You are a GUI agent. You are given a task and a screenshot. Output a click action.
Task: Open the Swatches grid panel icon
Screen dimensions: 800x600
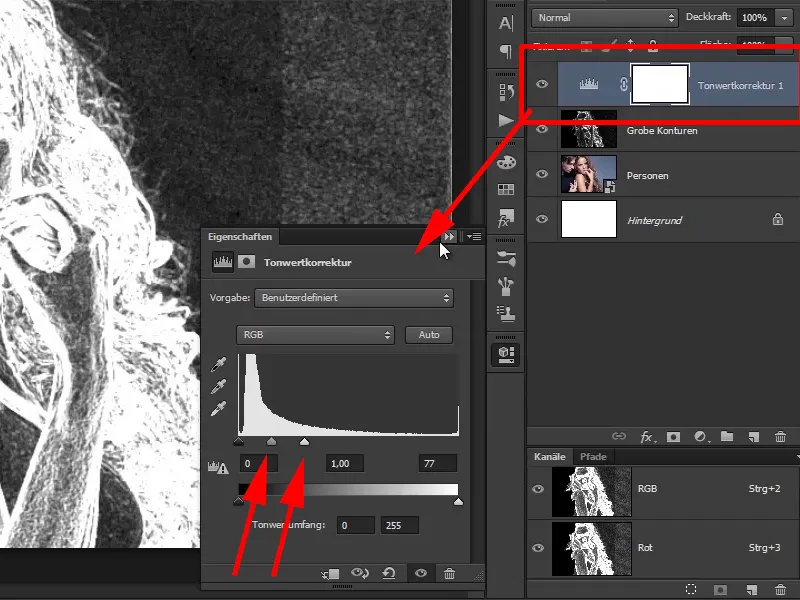pyautogui.click(x=506, y=189)
